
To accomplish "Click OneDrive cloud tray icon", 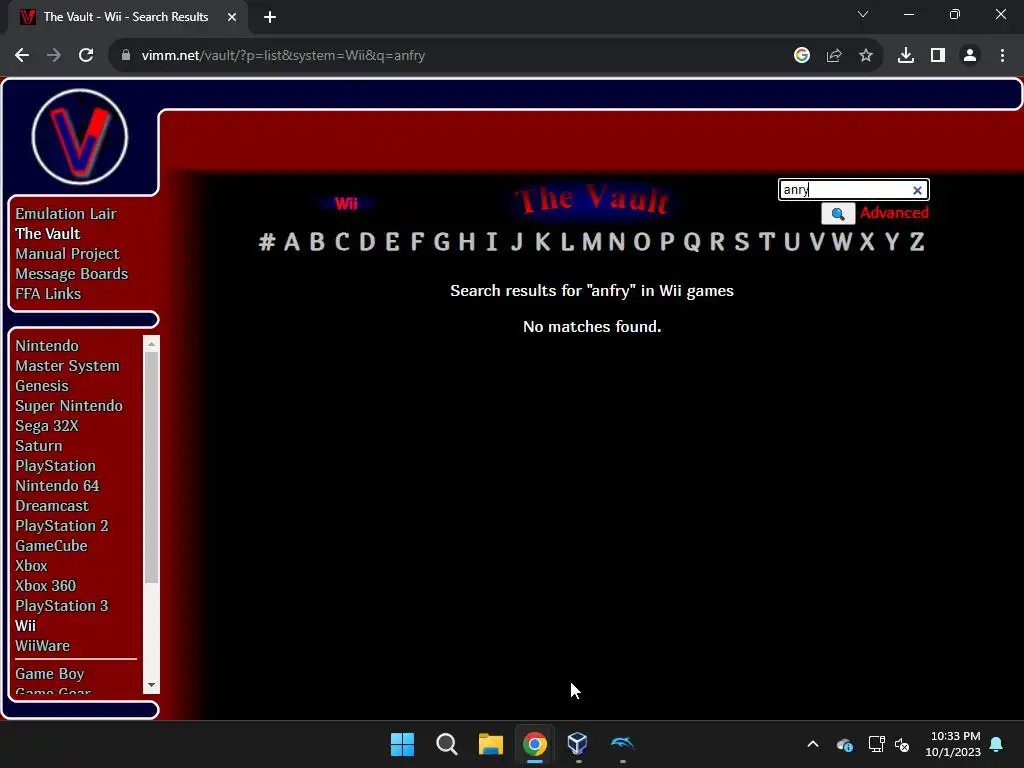I will [844, 744].
